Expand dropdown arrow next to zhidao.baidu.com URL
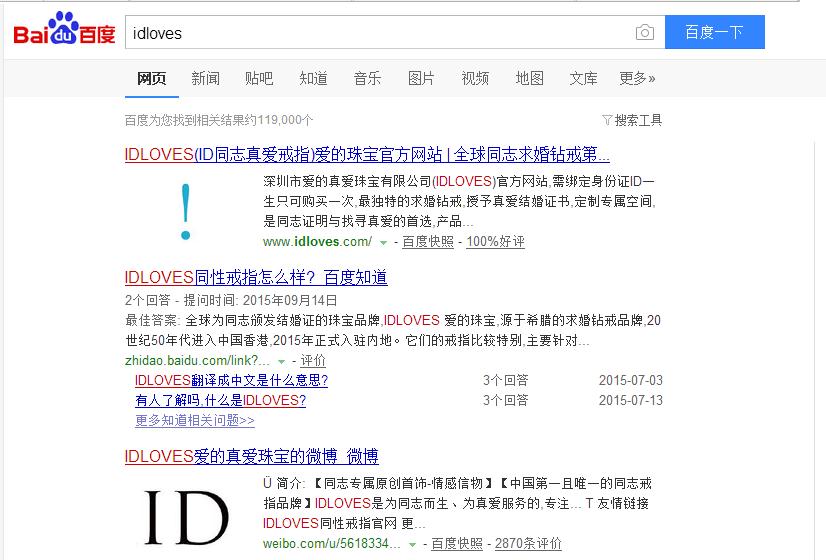 pos(281,362)
